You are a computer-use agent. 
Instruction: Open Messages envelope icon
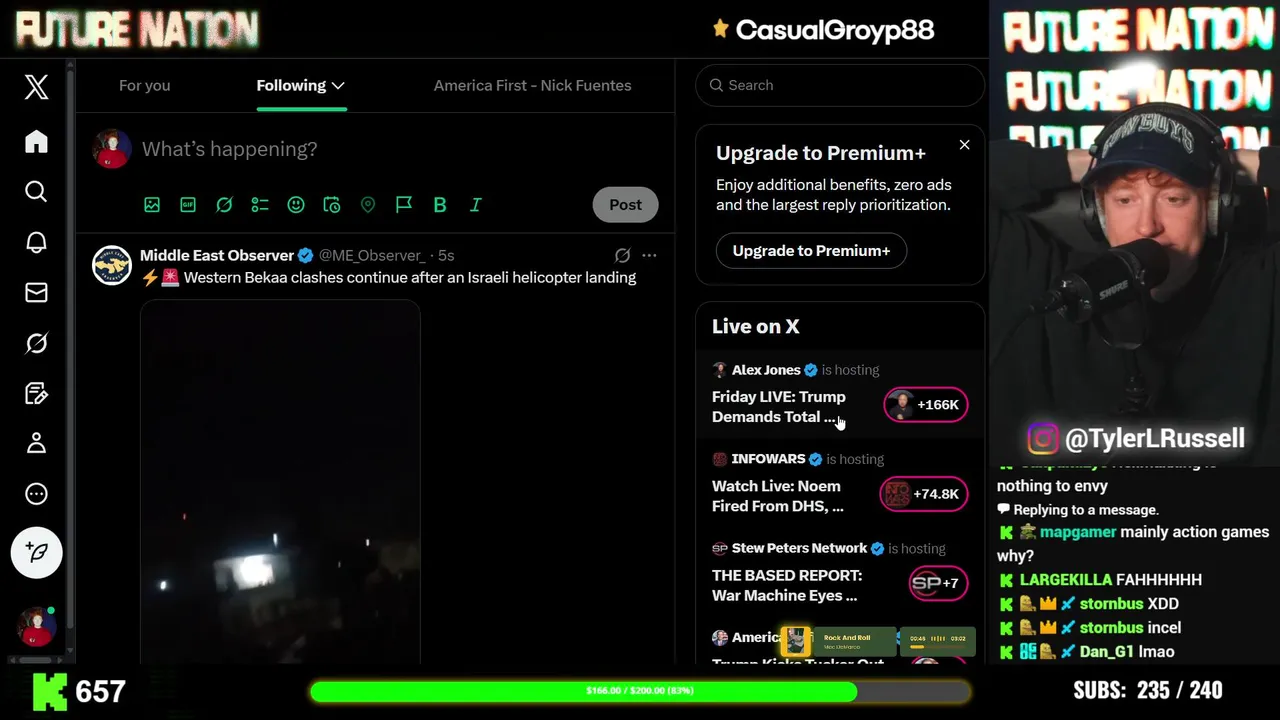coord(36,292)
